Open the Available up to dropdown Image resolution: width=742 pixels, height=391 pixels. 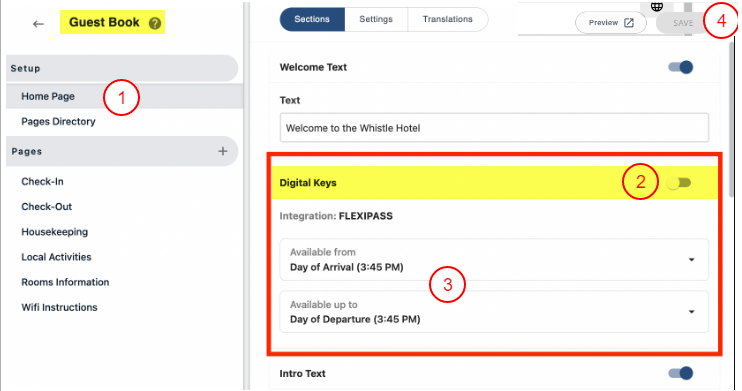[494, 311]
